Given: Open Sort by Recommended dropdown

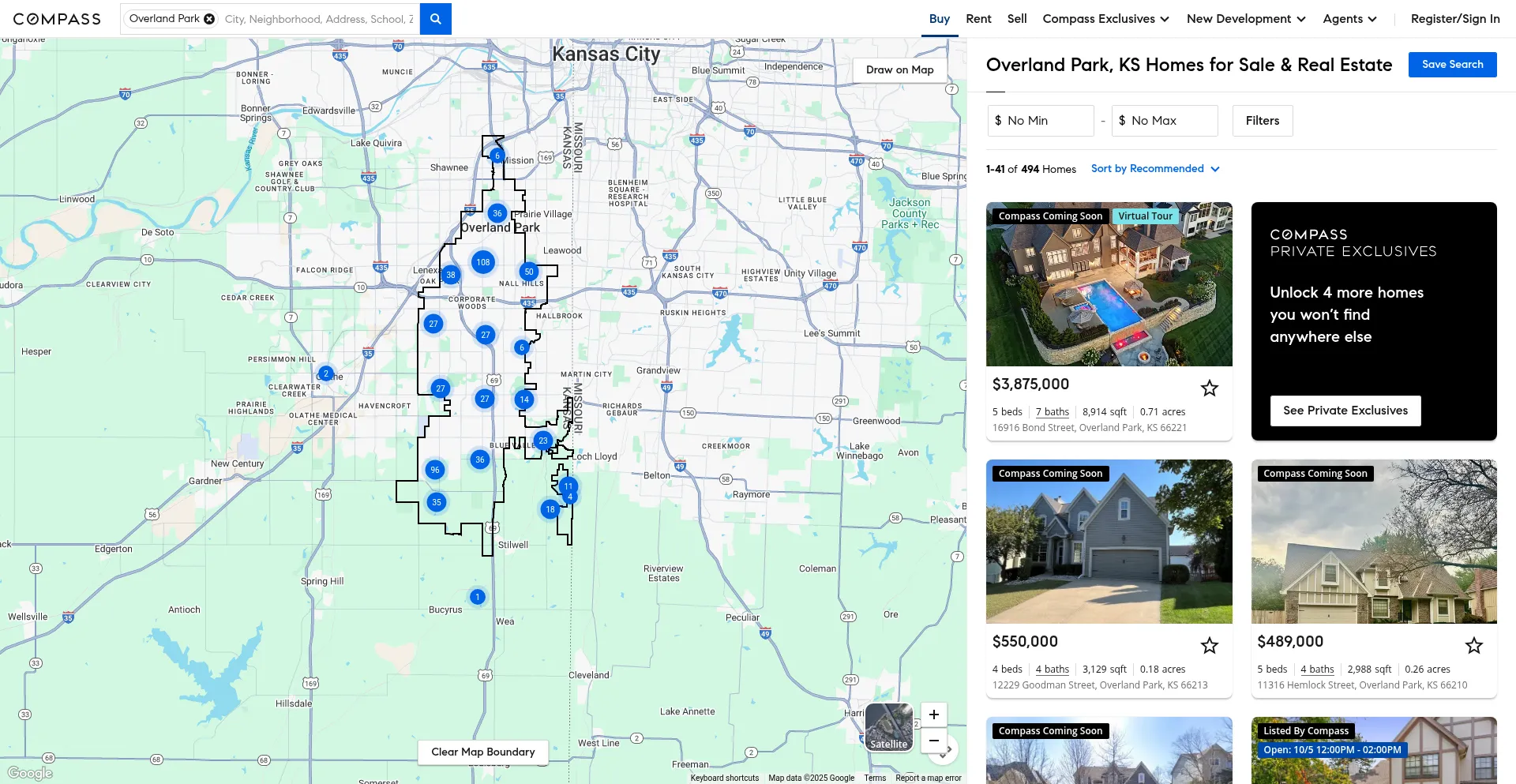Looking at the screenshot, I should coord(1155,169).
